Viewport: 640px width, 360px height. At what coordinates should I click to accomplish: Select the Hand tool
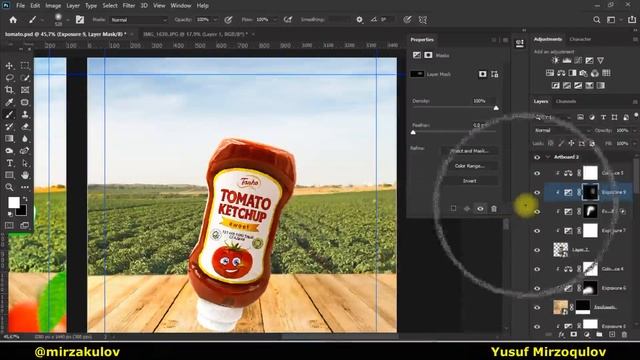[x=25, y=175]
